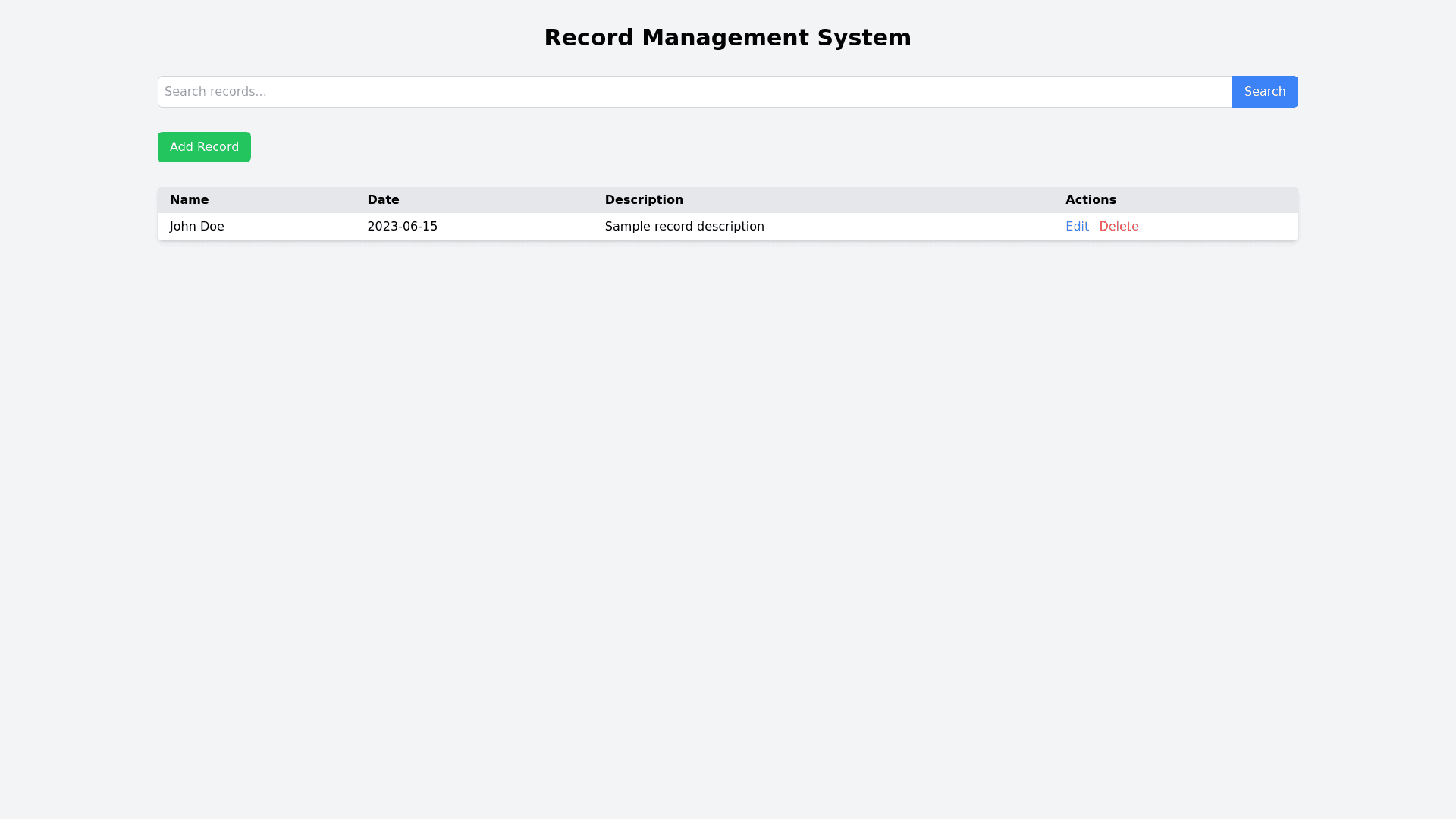Click the Sample record description text
Screen dimensions: 1456x819
[684, 226]
